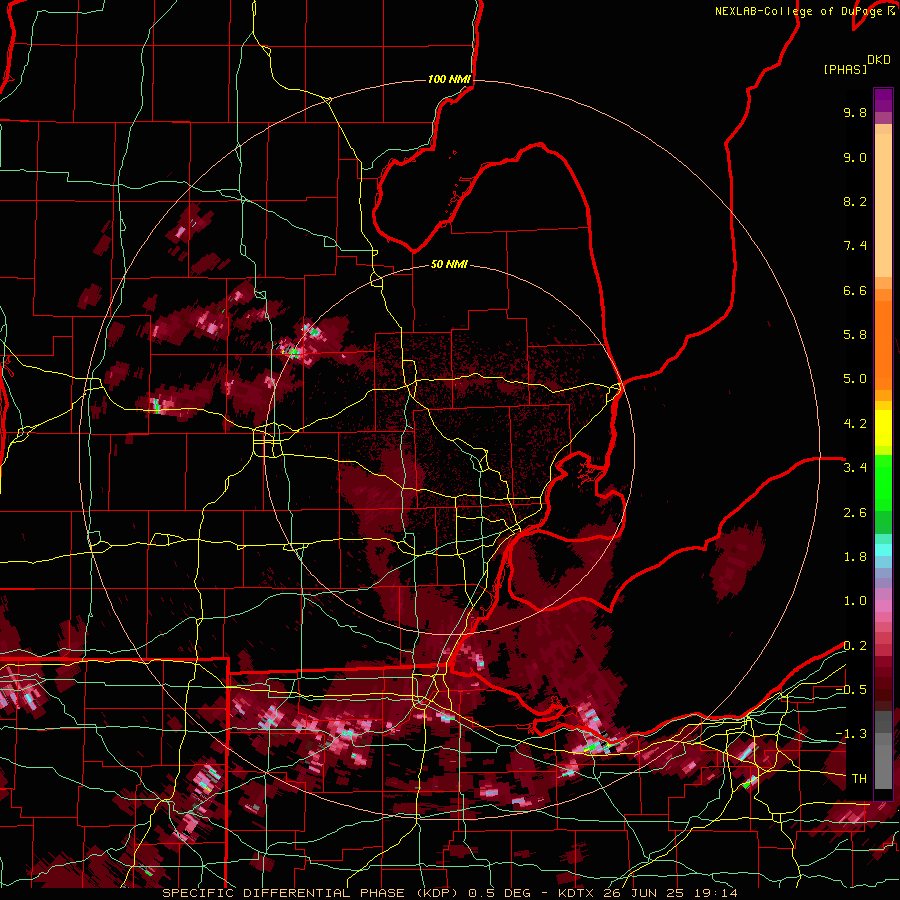The image size is (900, 900).
Task: Click the "KDTX" station identifier in caption
Action: coord(577,893)
